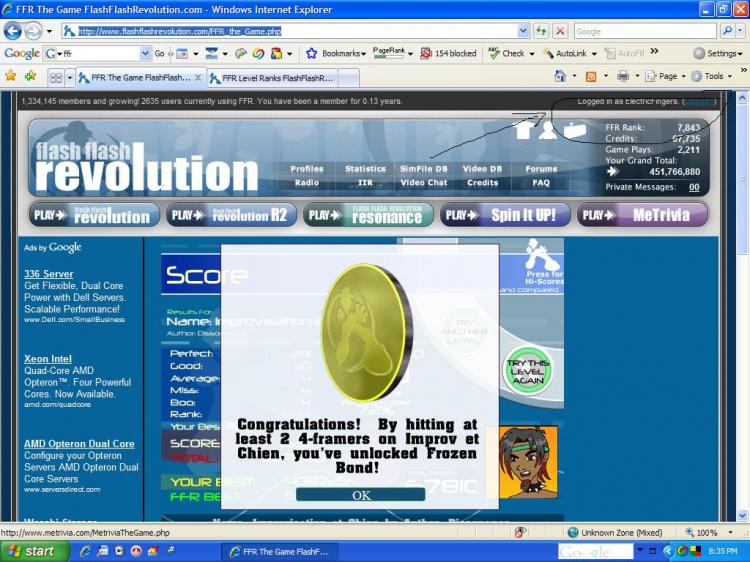Refresh the page with the green arrows icon

(x=541, y=32)
